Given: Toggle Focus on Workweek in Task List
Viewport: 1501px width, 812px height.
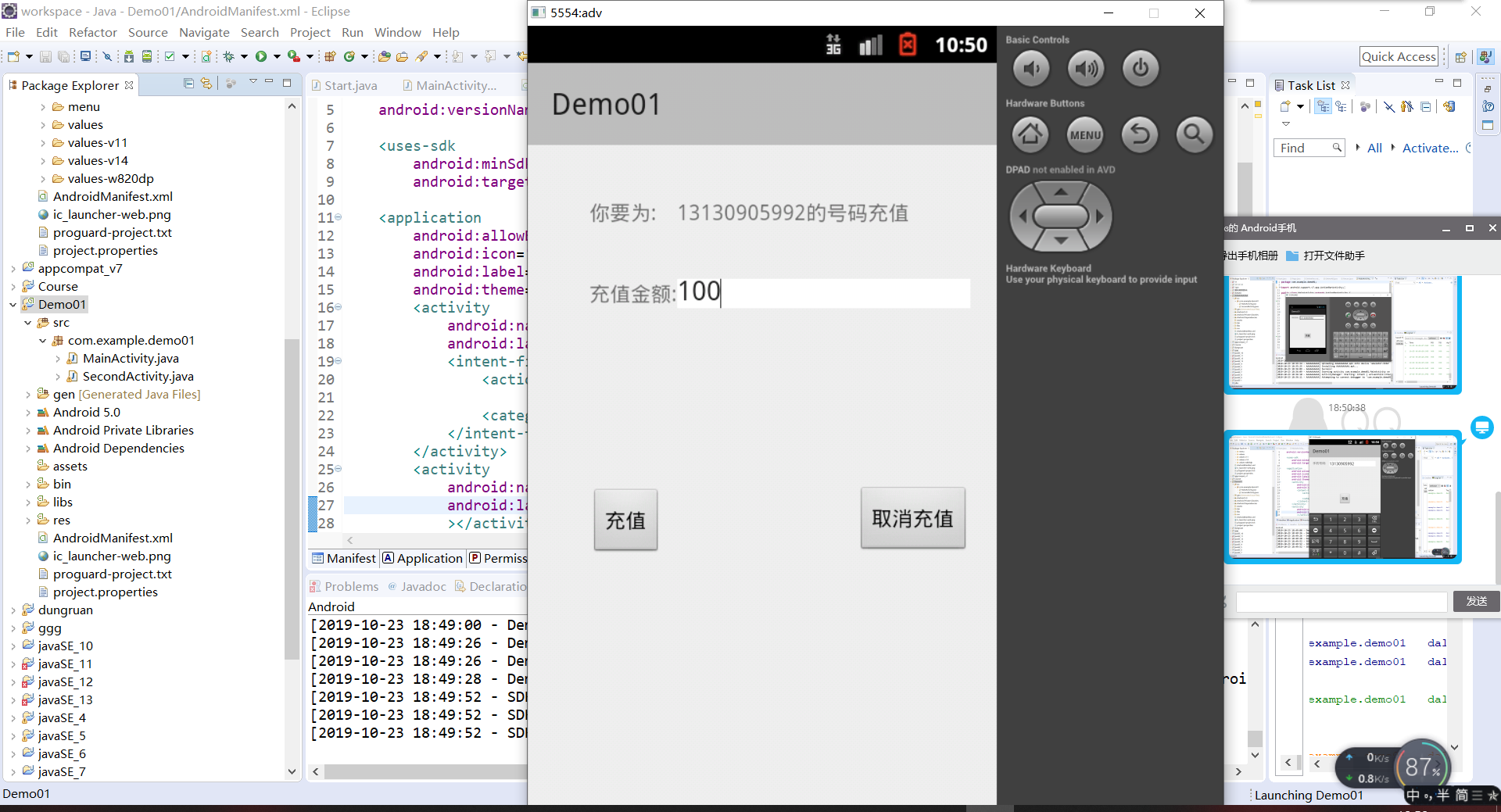Looking at the screenshot, I should click(1365, 107).
